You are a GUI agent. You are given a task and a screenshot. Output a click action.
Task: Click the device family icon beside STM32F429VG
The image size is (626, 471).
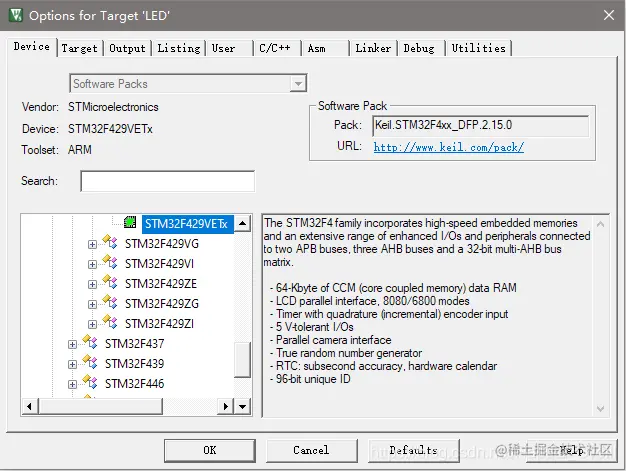point(110,242)
